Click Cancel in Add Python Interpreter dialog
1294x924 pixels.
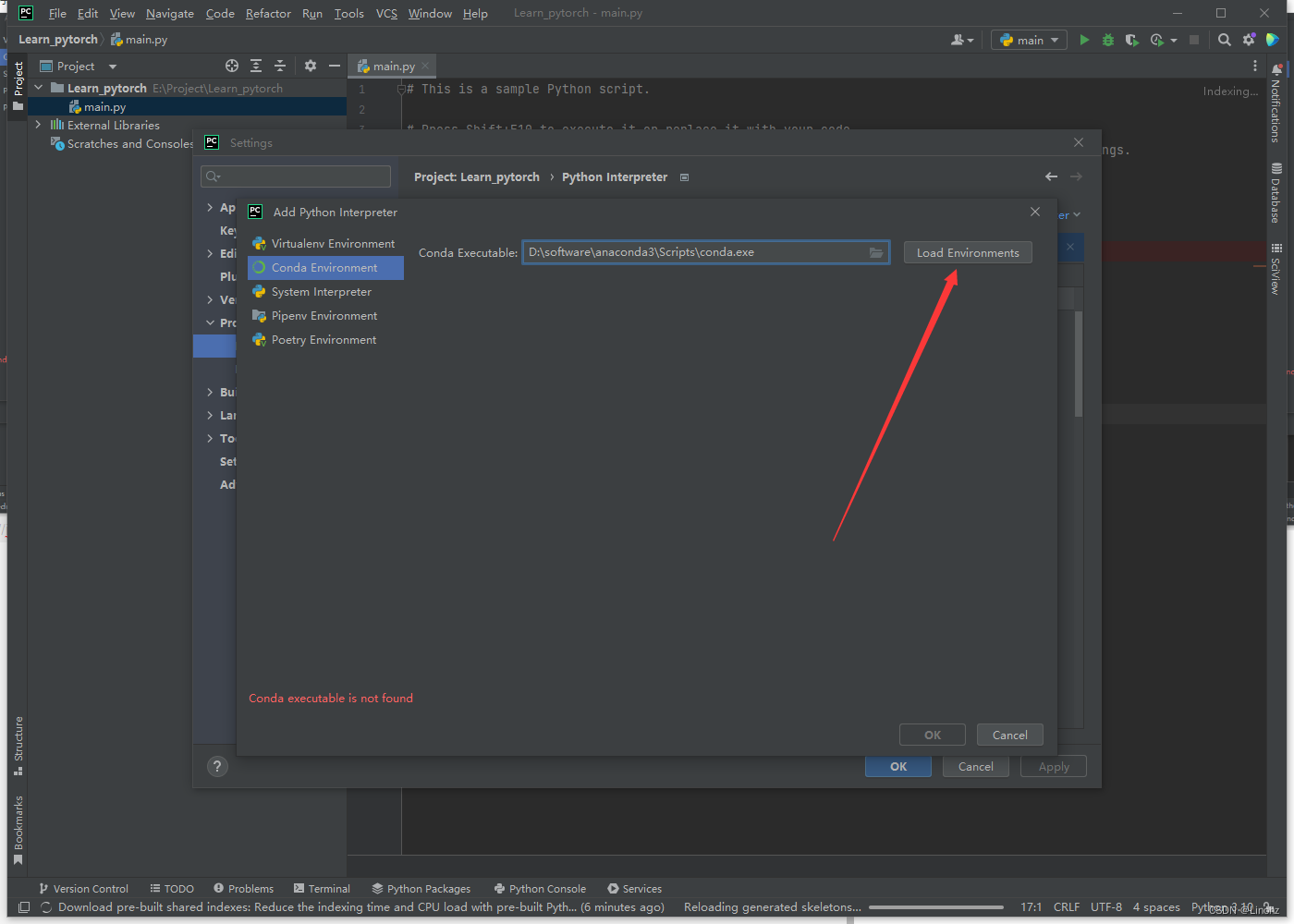tap(1009, 735)
